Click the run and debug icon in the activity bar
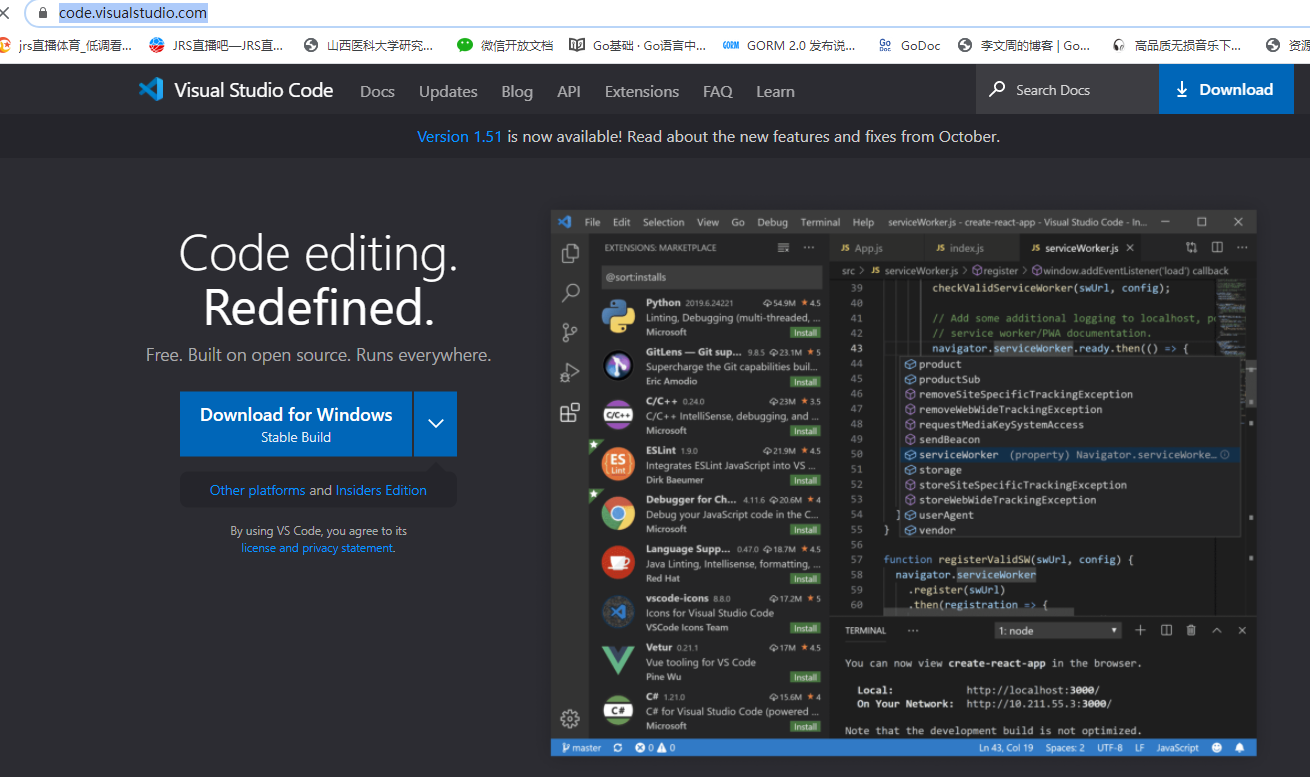 (x=570, y=373)
